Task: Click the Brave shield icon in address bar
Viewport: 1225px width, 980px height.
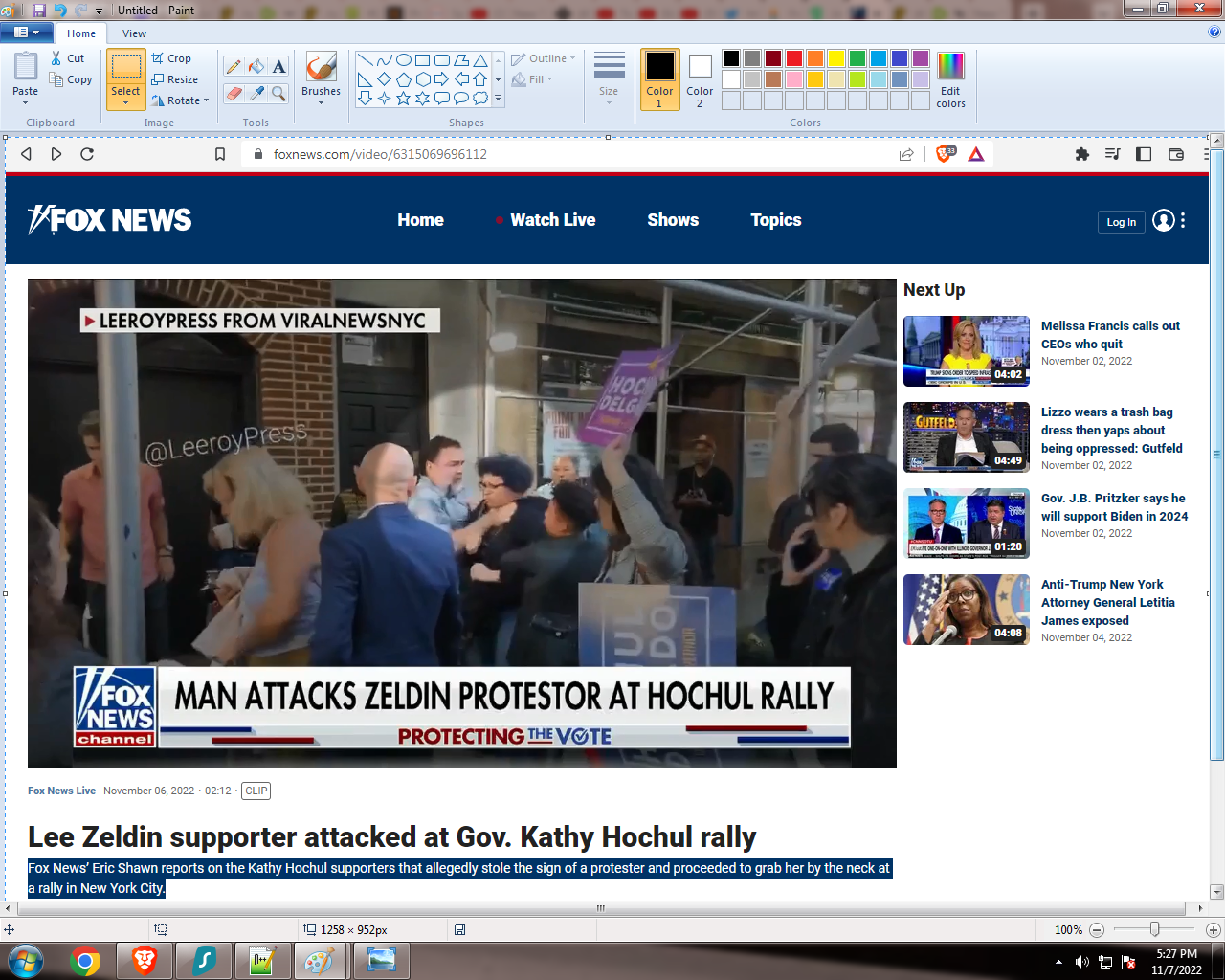Action: coord(945,153)
